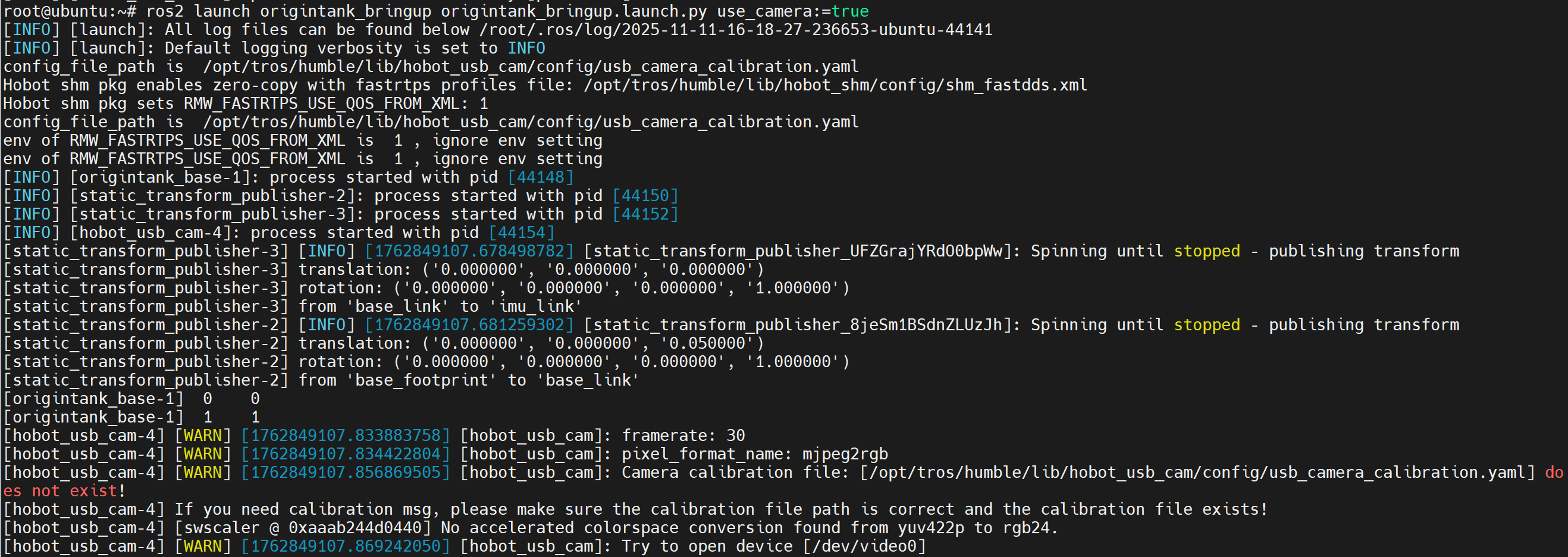The image size is (1568, 557).
Task: Click the pid 44150 in brackets
Action: tap(645, 195)
